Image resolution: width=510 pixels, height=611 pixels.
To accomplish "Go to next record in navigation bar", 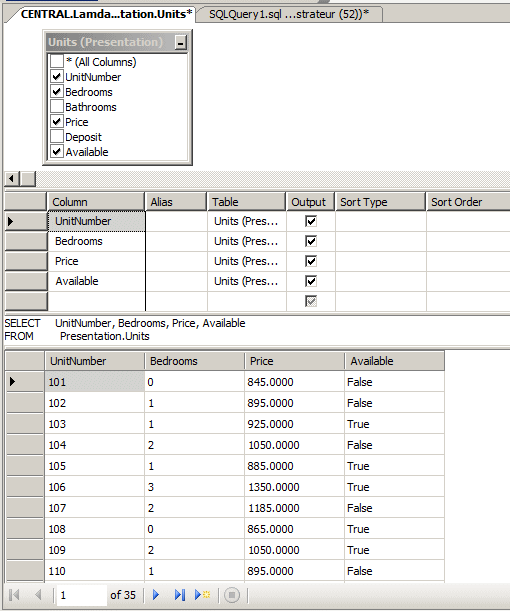I will 156,595.
